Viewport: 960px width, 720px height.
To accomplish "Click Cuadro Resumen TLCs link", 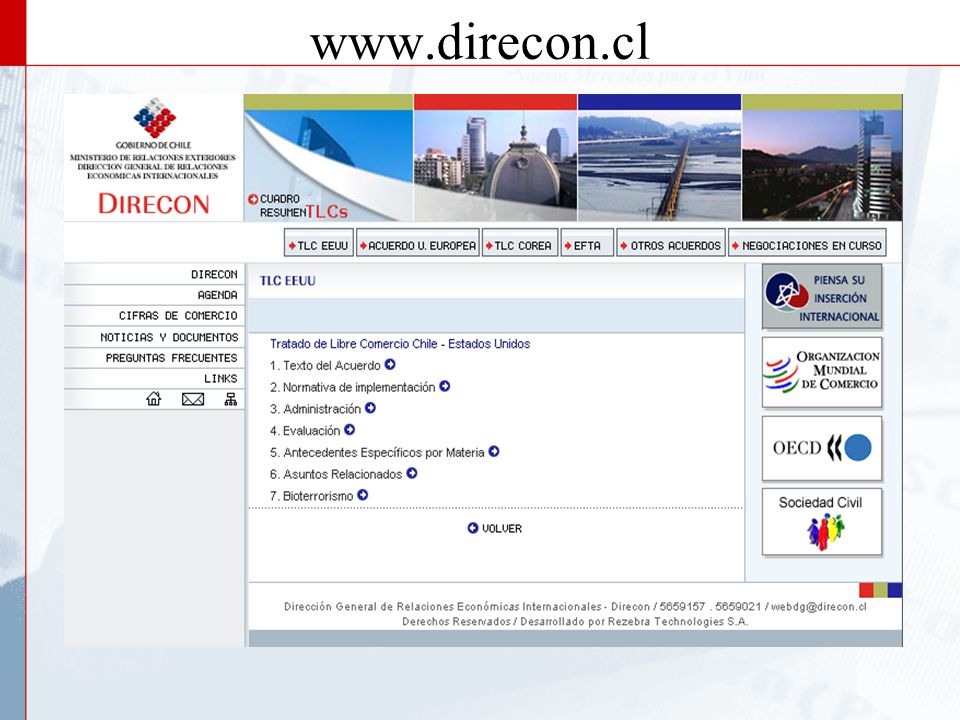I will [x=303, y=206].
